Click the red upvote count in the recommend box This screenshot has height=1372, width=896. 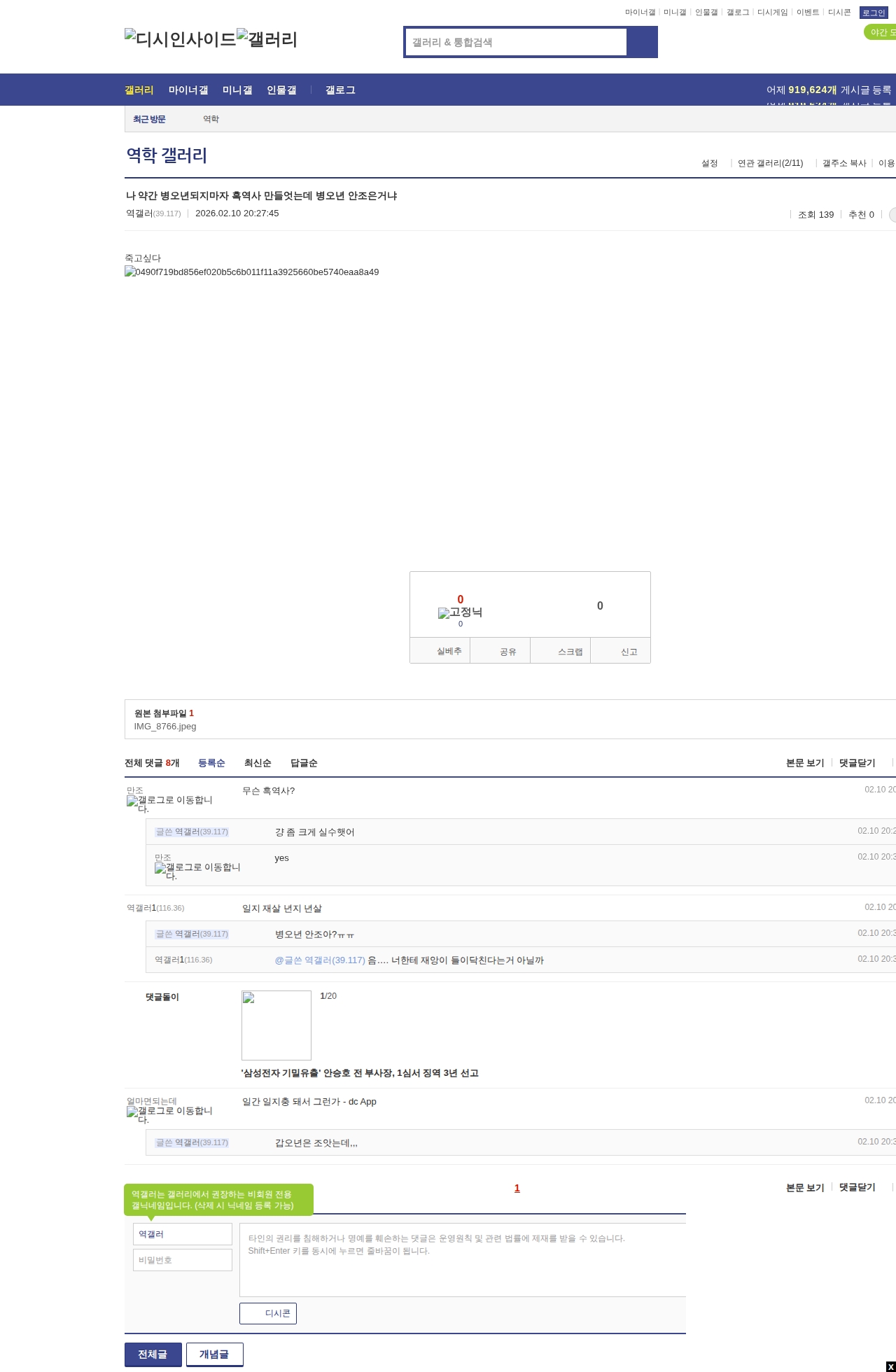point(461,599)
